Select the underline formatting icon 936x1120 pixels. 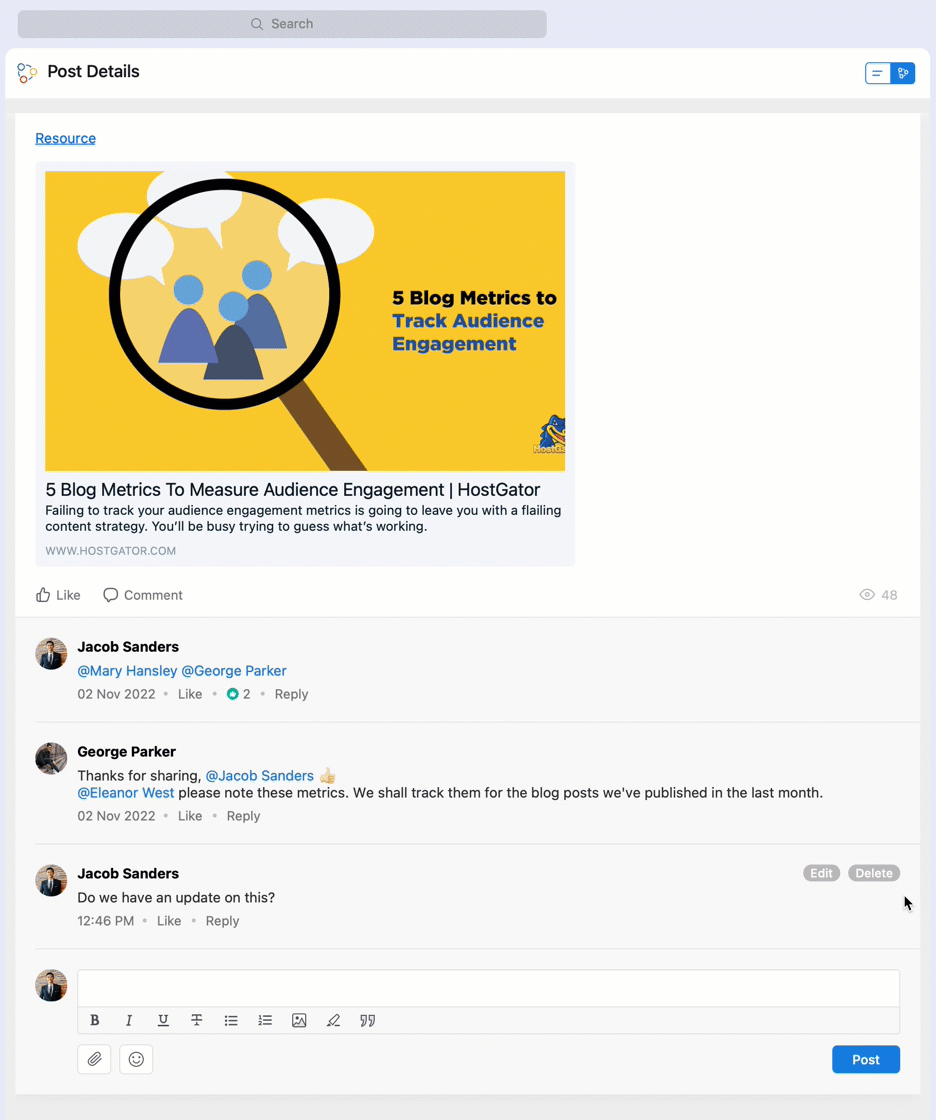pos(163,1020)
